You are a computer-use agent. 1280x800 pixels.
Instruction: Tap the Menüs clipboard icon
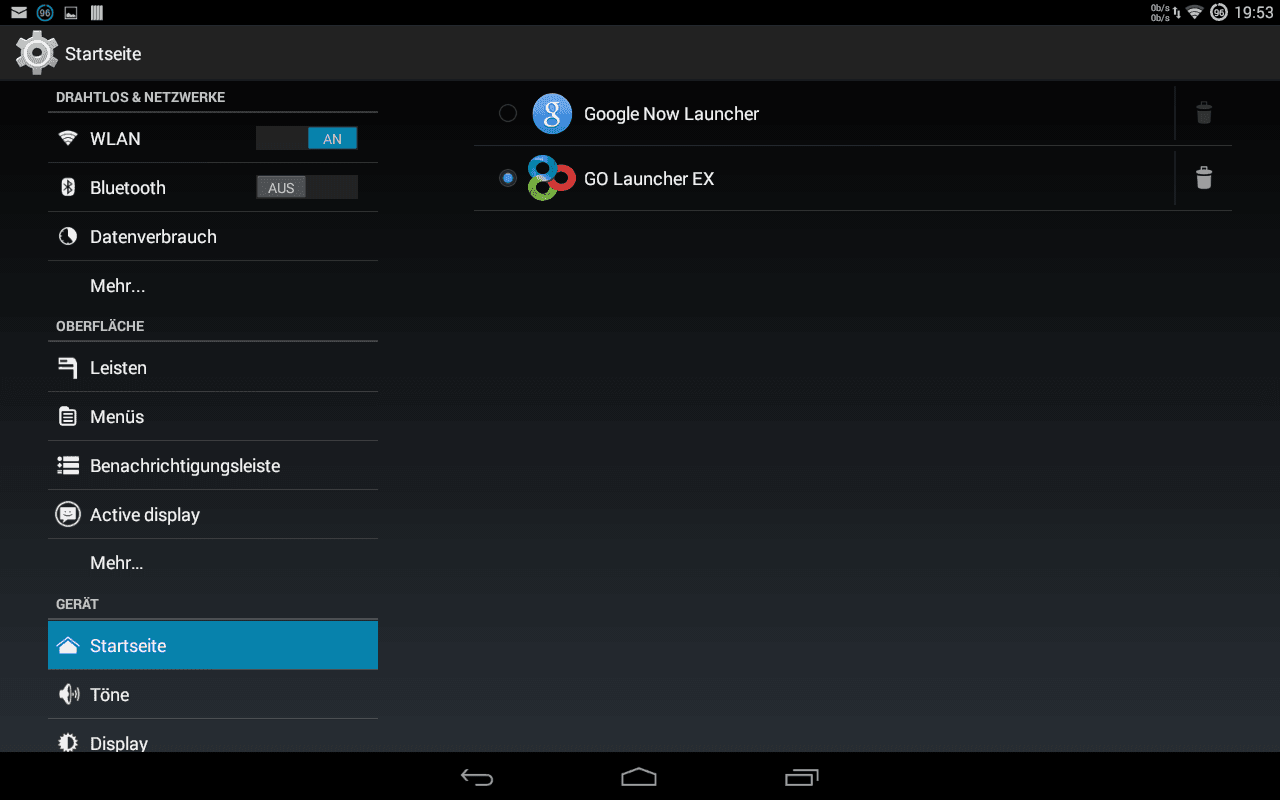tap(68, 416)
